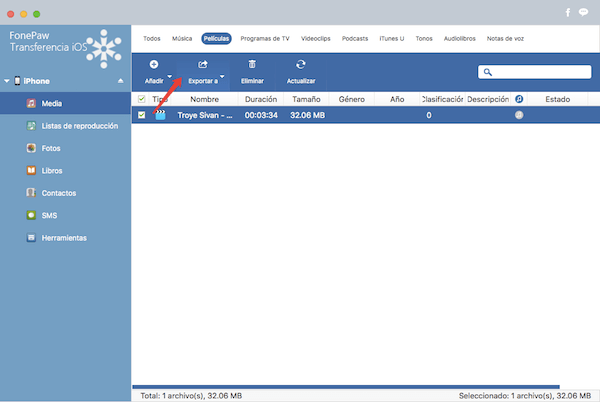Click the green macOS zoom button
Viewport: 600px width, 402px height.
[x=37, y=14]
